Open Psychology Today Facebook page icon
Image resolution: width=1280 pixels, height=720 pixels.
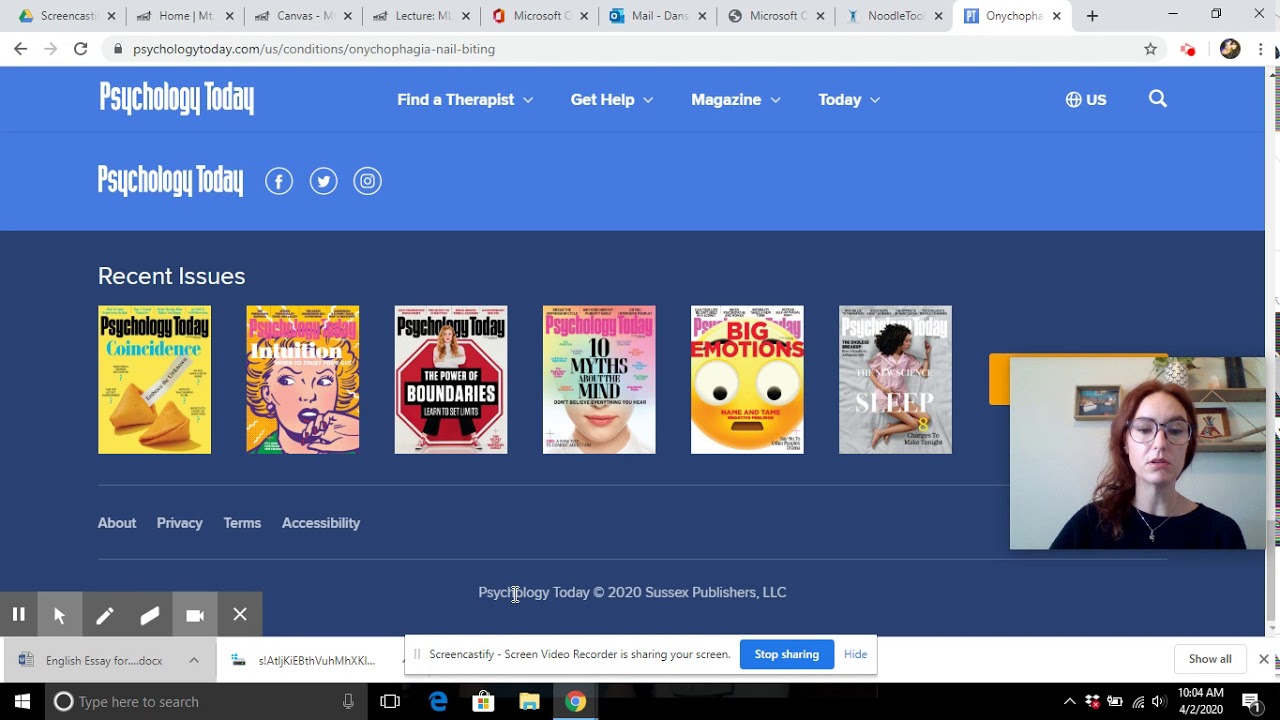pyautogui.click(x=279, y=181)
